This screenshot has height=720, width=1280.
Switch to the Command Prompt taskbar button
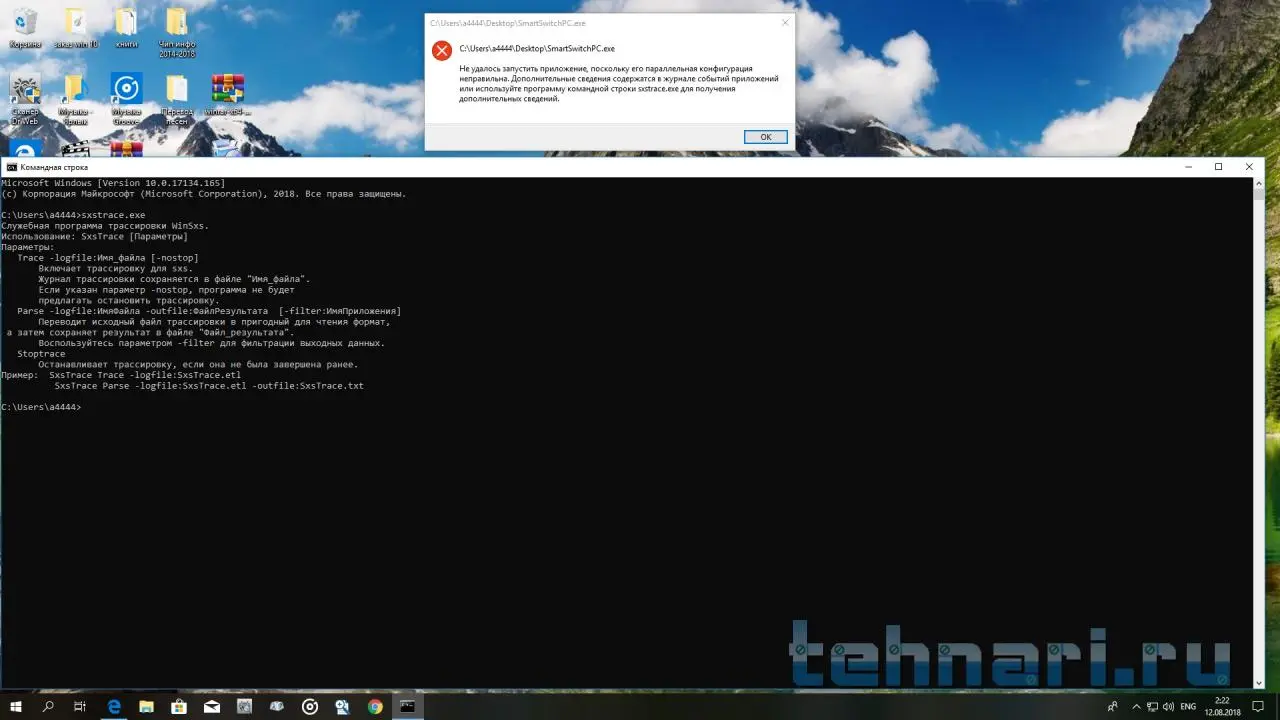pyautogui.click(x=407, y=706)
